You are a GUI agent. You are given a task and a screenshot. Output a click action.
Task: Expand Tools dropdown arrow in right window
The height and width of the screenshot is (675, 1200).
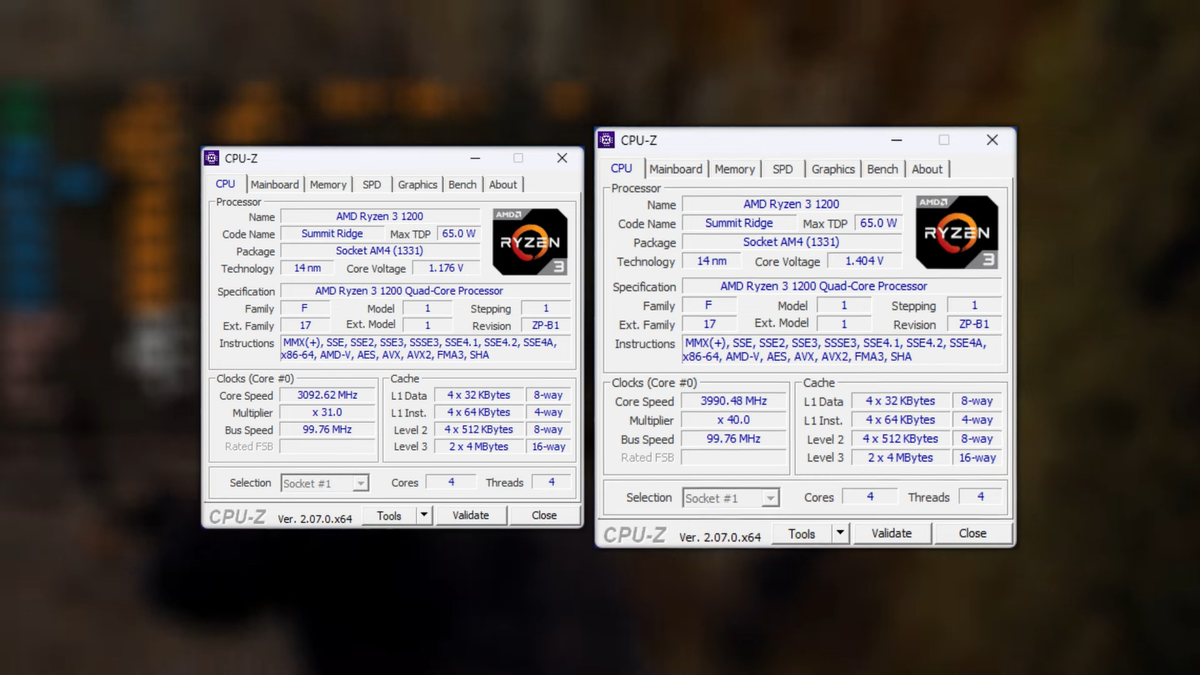[840, 534]
